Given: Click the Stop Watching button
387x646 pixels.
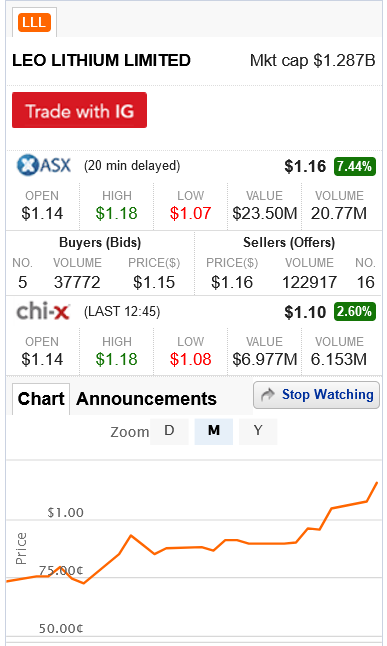Looking at the screenshot, I should (x=317, y=395).
